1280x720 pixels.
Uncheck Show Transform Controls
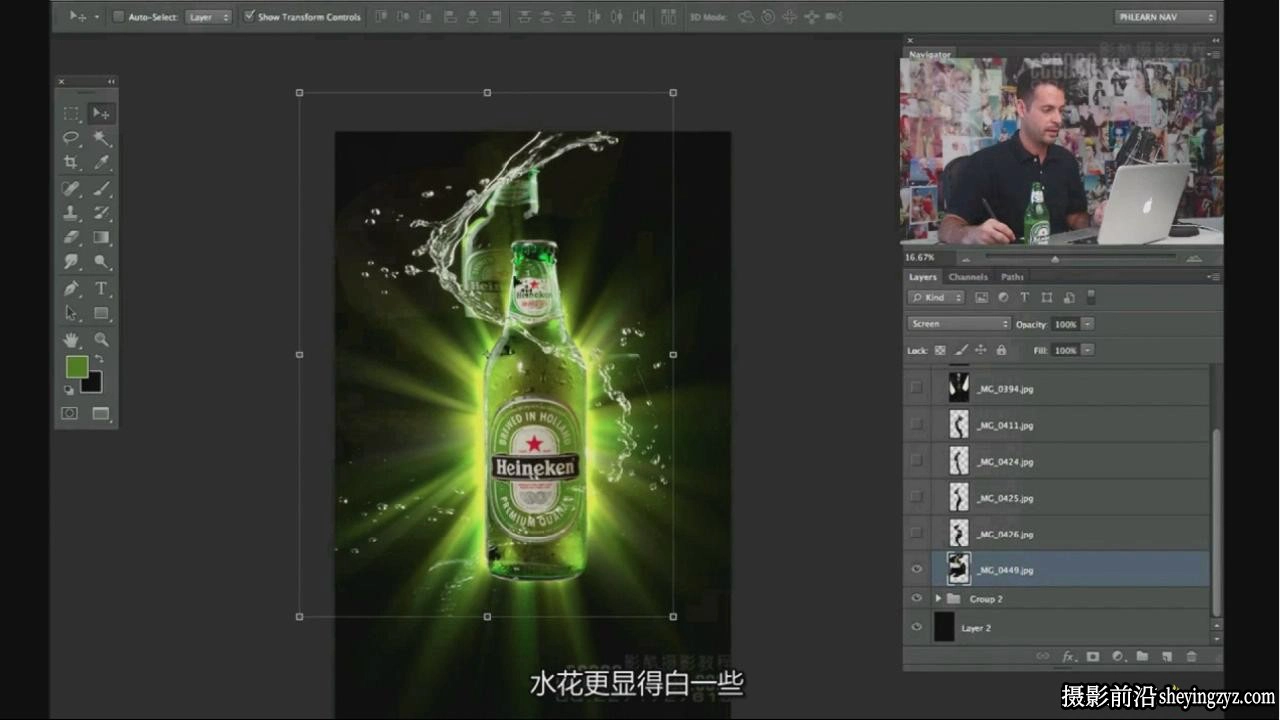(249, 17)
